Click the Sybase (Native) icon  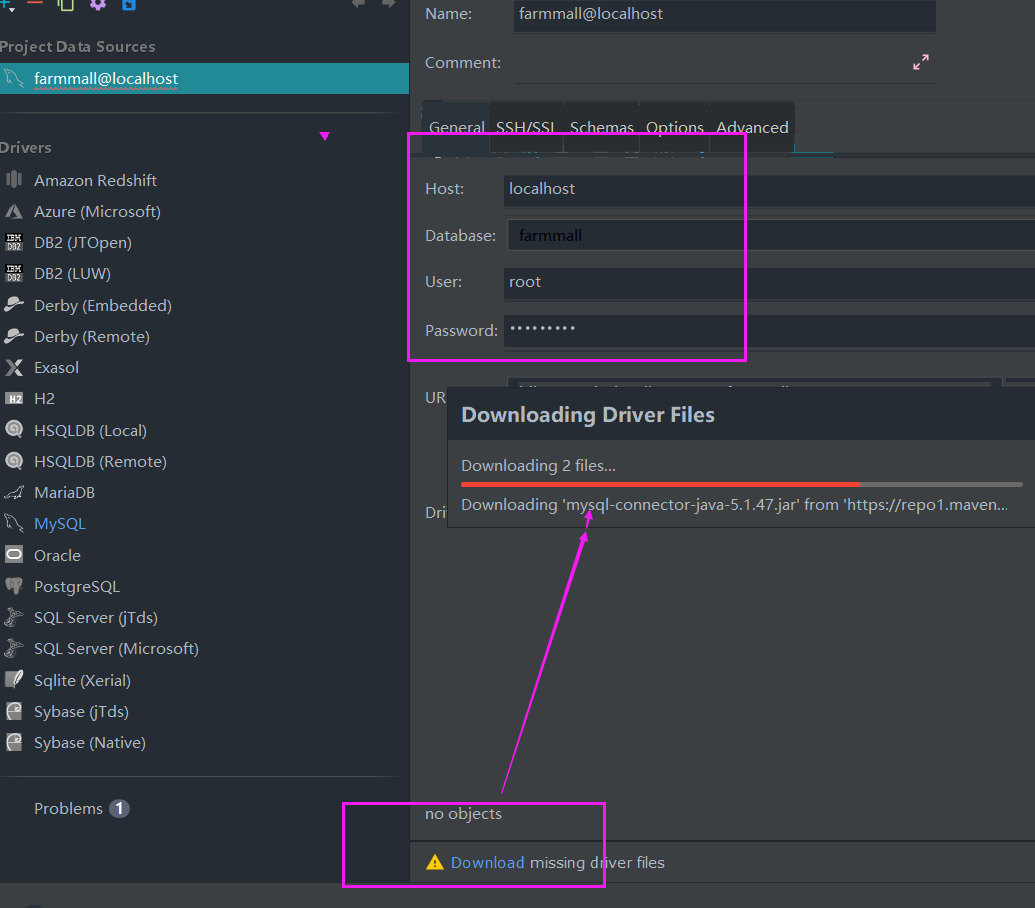click(14, 742)
